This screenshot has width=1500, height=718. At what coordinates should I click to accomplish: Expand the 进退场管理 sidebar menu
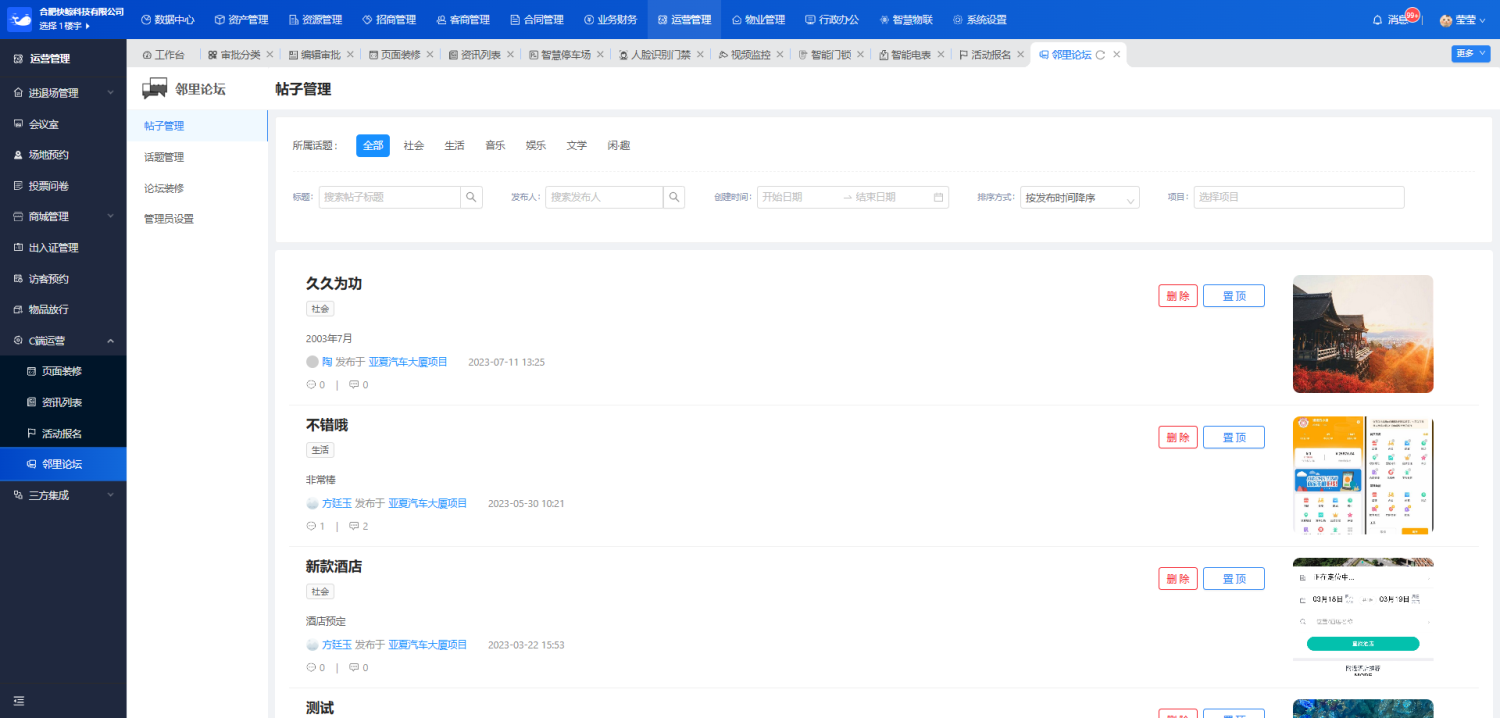tap(64, 93)
